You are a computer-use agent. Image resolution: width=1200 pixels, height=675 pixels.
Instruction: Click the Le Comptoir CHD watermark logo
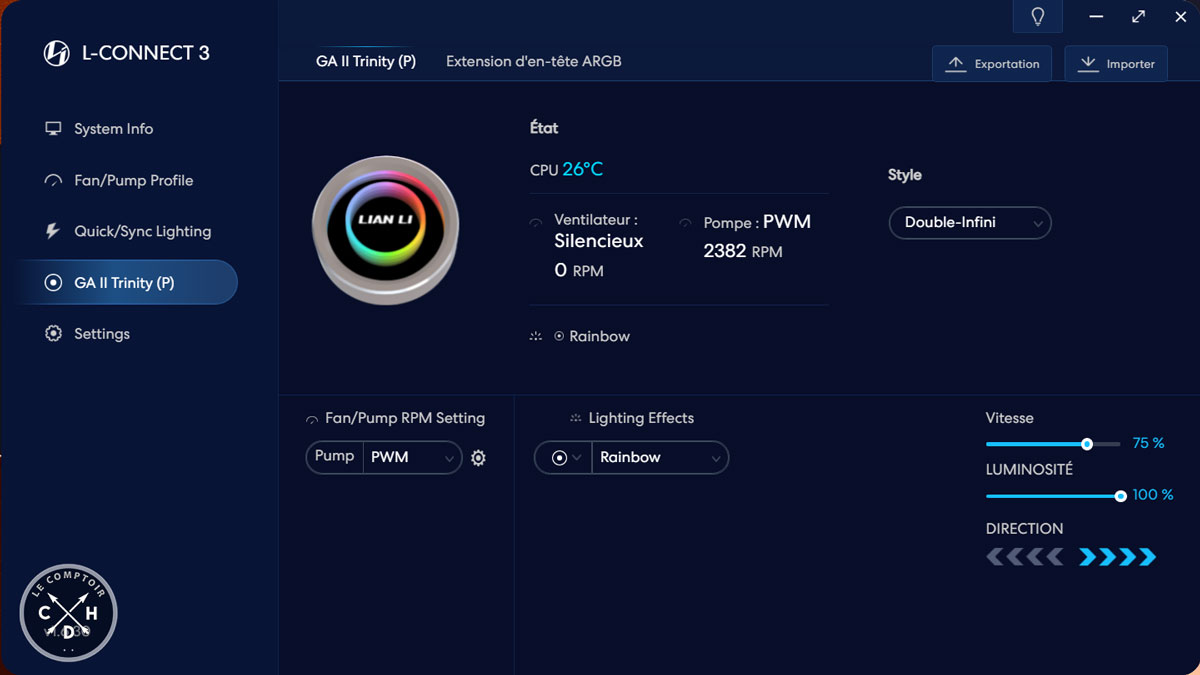(x=69, y=612)
